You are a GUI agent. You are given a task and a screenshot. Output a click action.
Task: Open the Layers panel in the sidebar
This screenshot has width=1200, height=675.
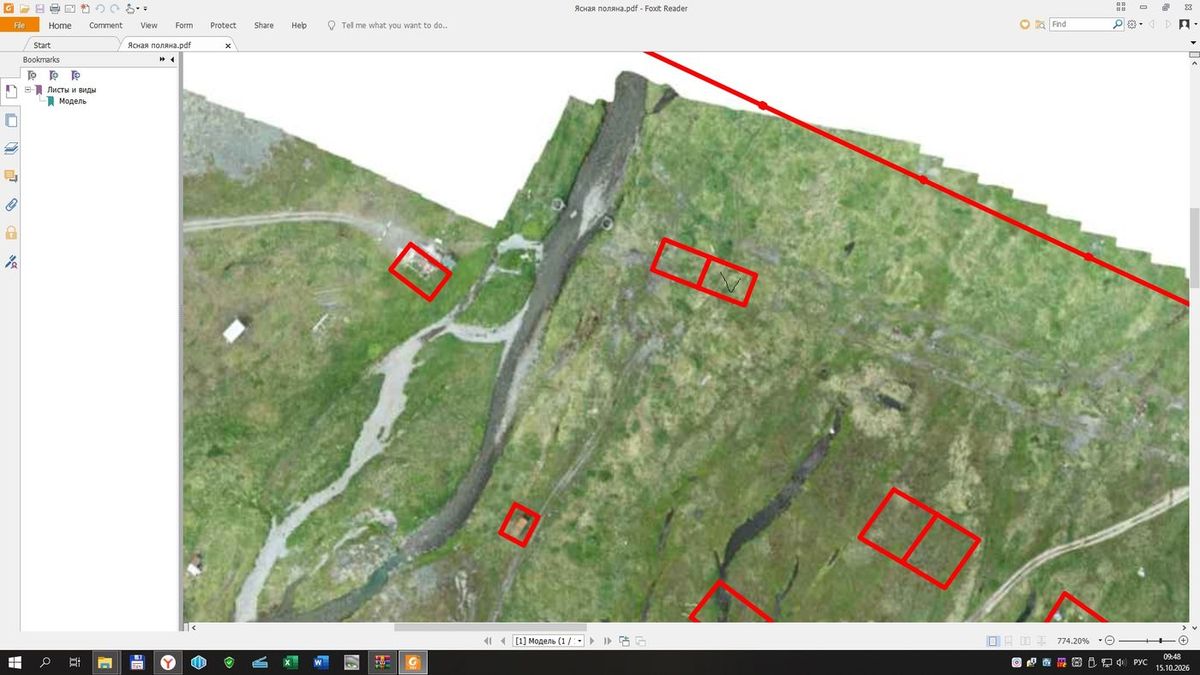11,148
